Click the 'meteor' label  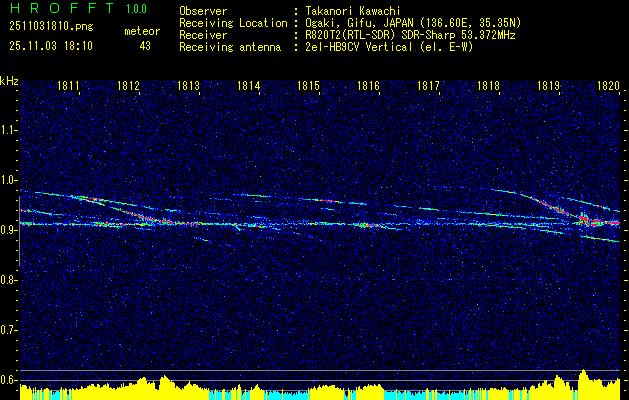(x=142, y=31)
